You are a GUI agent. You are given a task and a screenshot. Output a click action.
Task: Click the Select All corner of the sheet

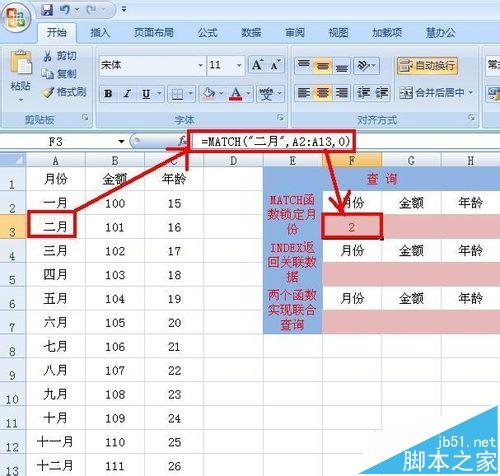pos(13,160)
